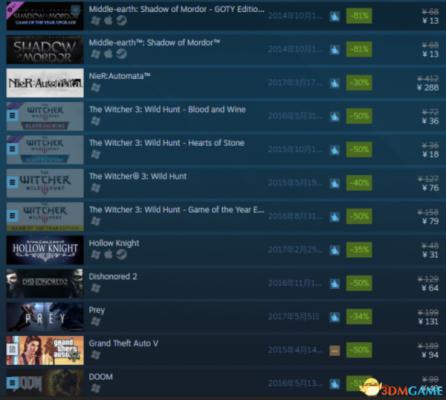The image size is (446, 400).
Task: Click the positive review icon for Prey
Action: coord(335,317)
